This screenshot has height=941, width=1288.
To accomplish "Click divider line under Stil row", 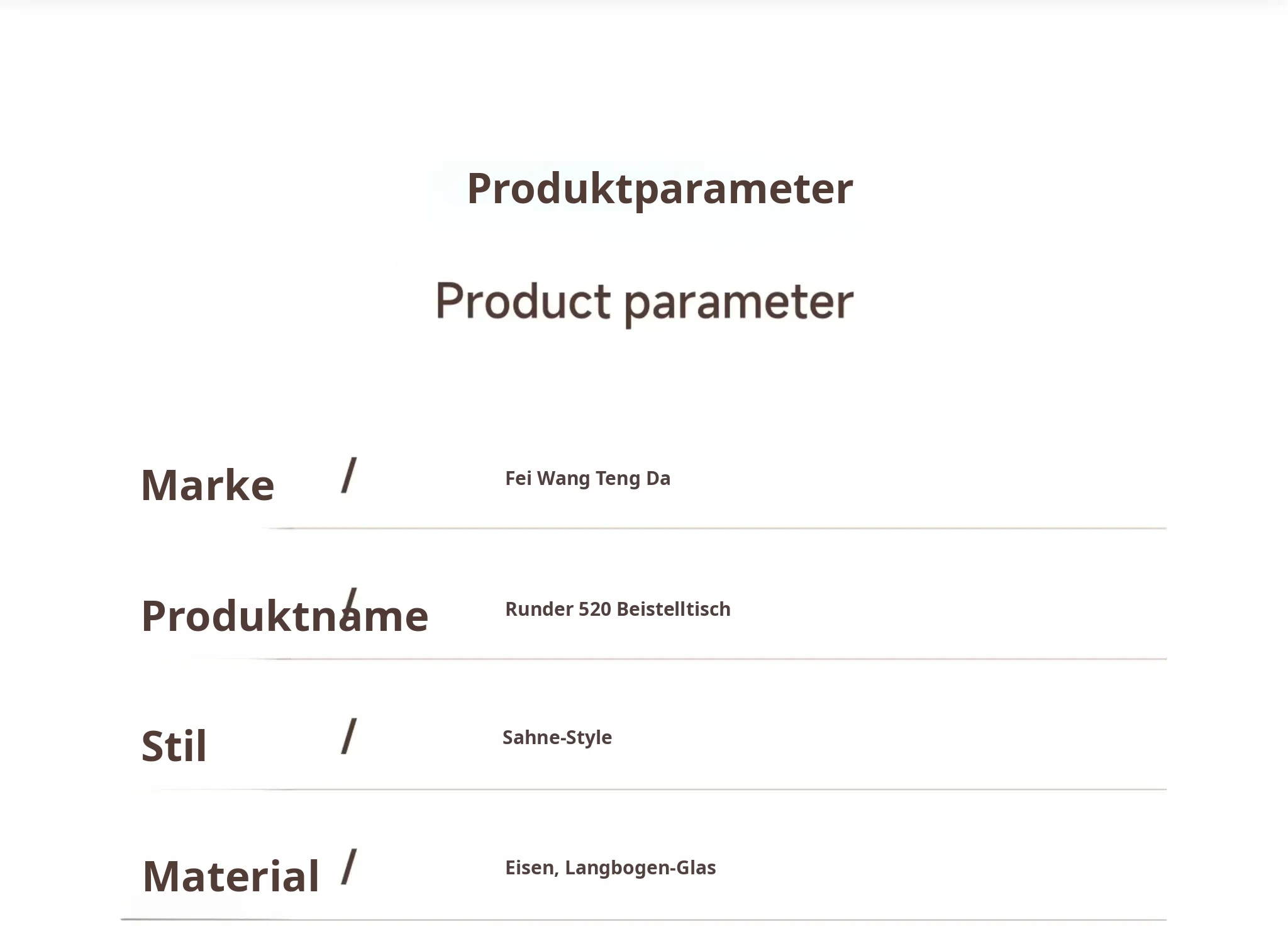I will click(717, 789).
